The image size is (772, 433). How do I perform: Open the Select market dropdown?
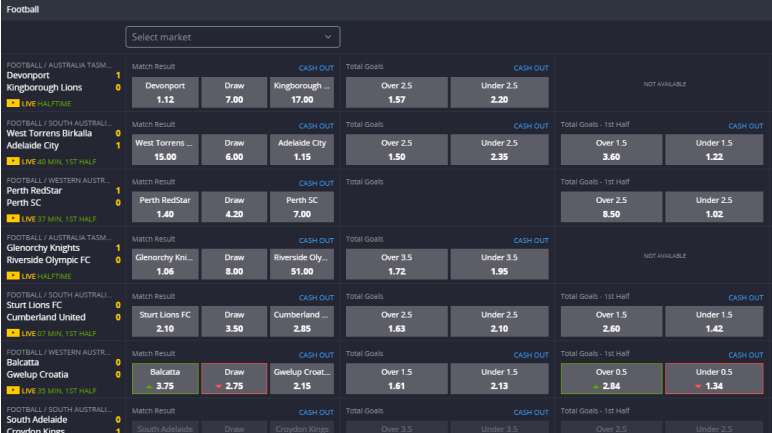[232, 37]
